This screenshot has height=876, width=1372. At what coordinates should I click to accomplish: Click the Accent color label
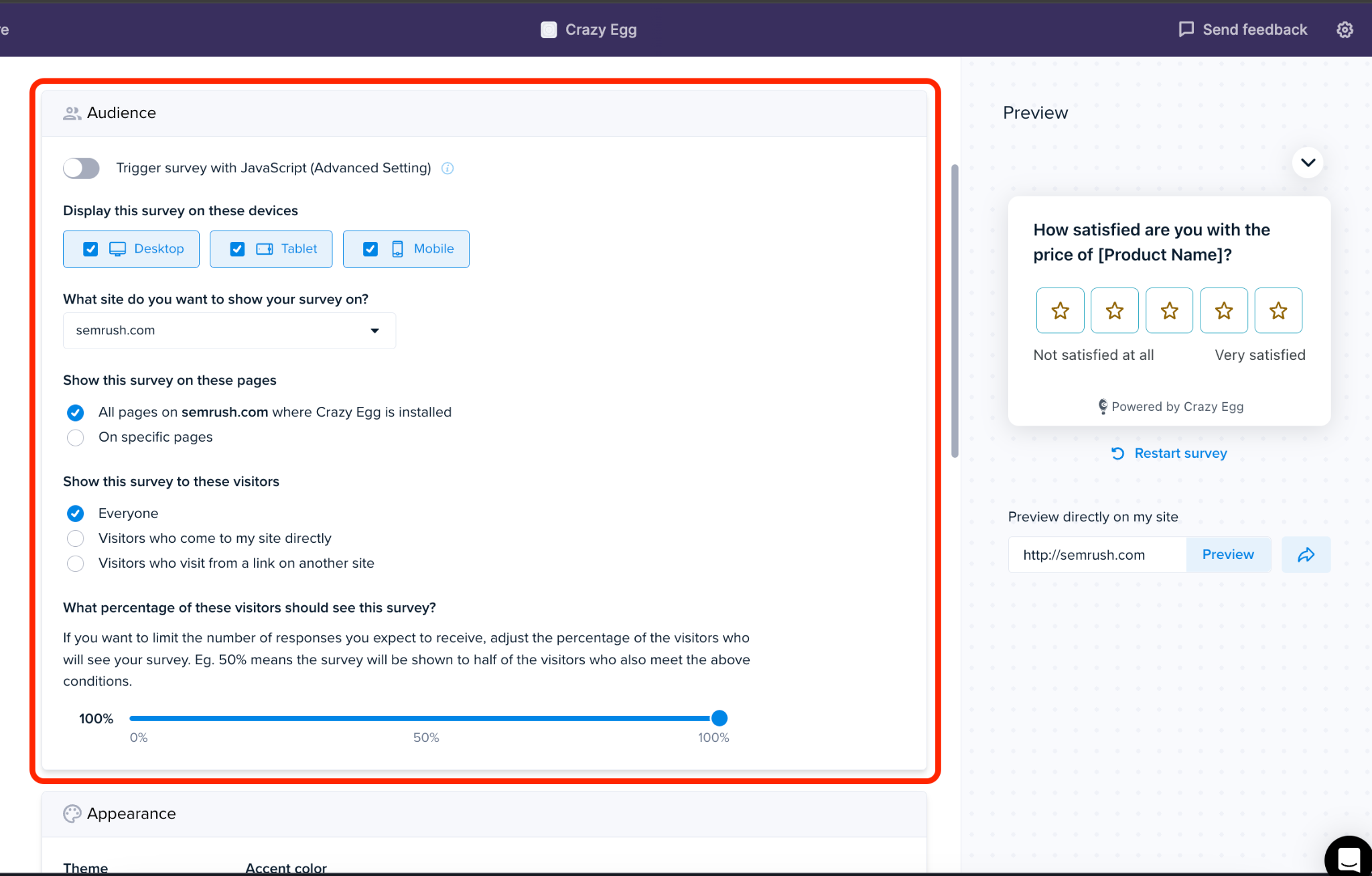(286, 868)
